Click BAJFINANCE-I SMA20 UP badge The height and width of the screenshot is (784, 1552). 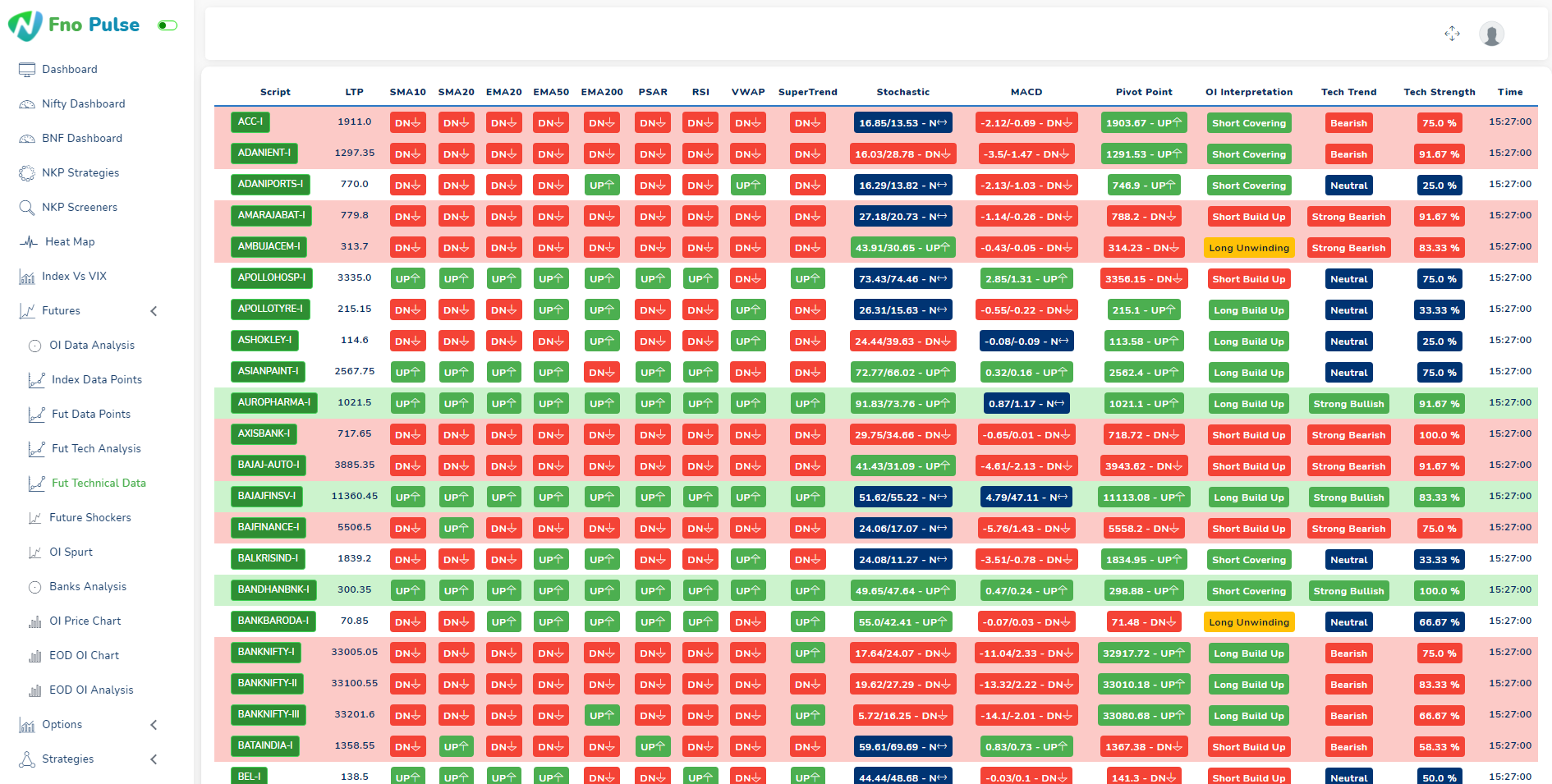coord(456,529)
